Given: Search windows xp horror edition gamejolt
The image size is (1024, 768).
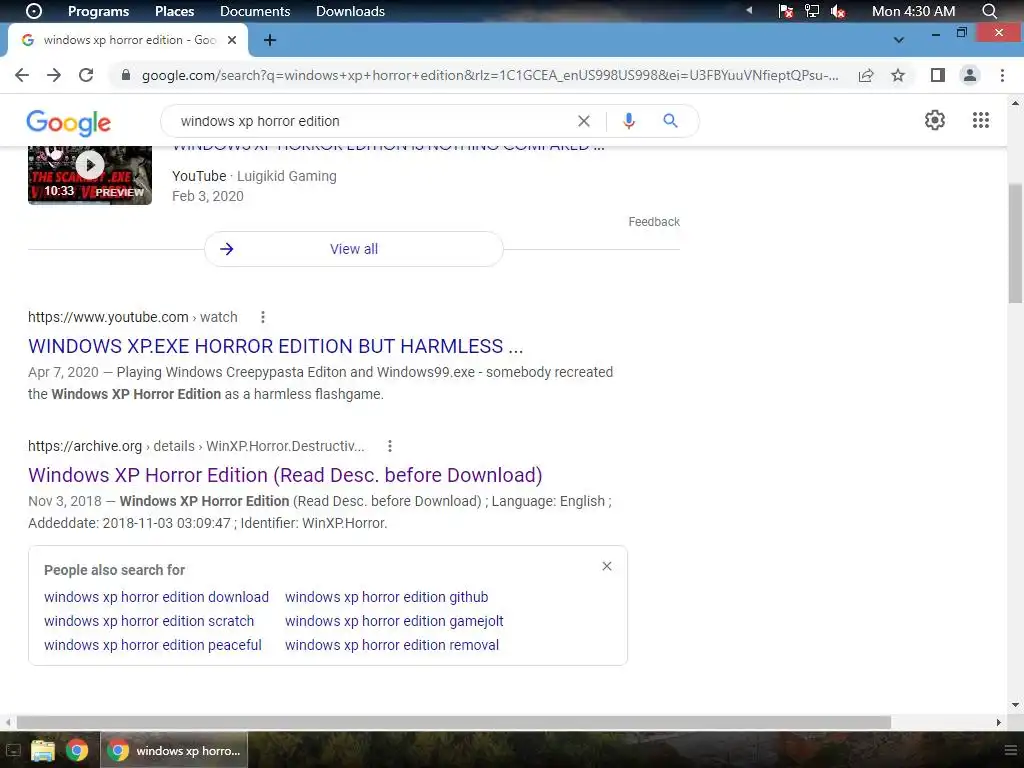Looking at the screenshot, I should coord(394,621).
